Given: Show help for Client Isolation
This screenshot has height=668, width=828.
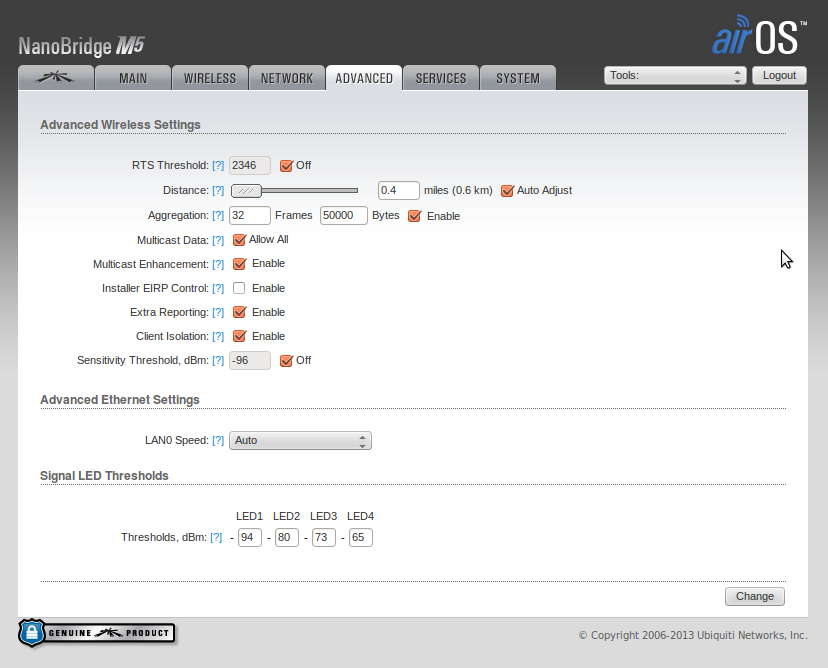Looking at the screenshot, I should pos(218,337).
